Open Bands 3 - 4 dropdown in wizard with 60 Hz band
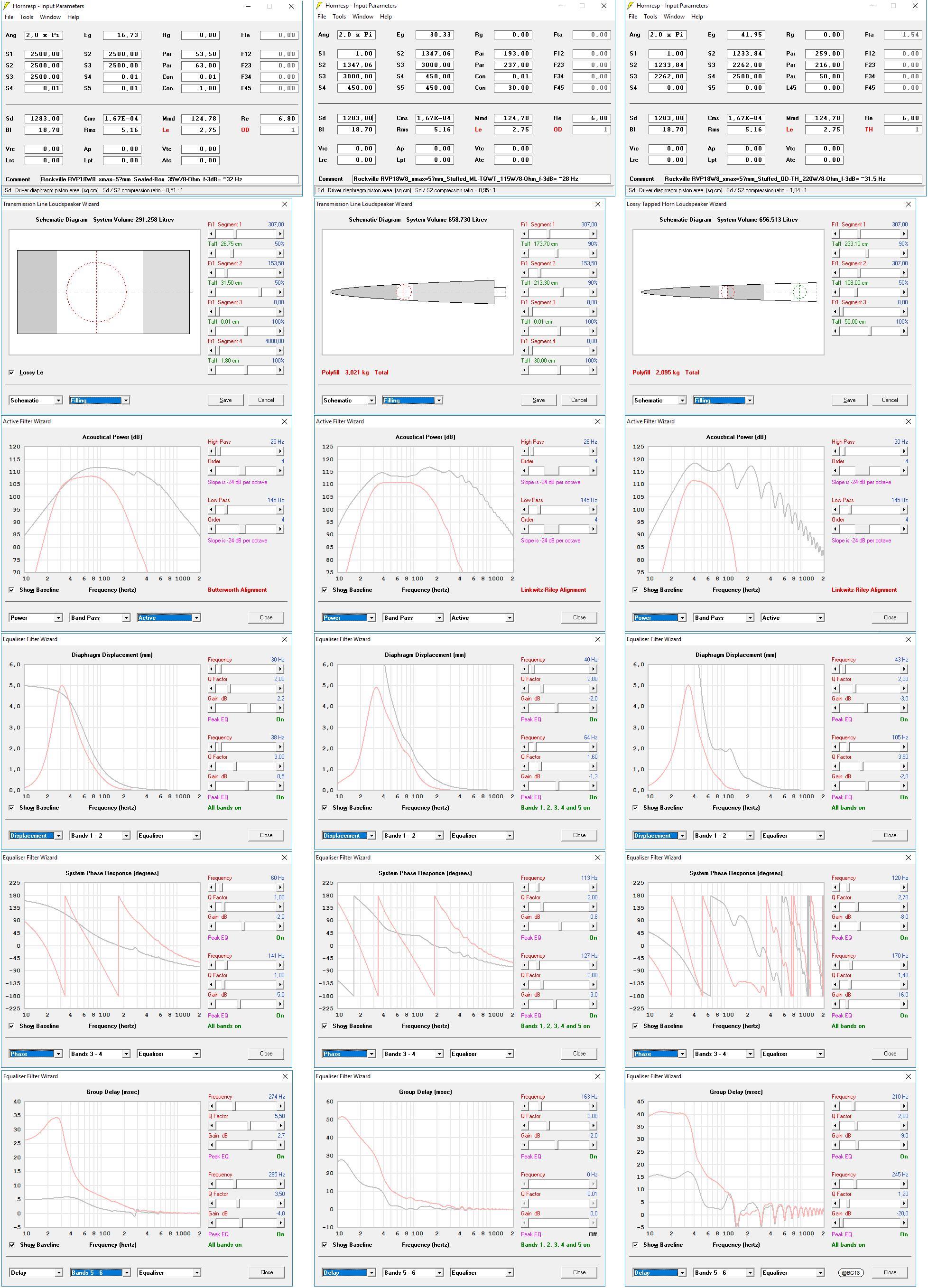 pyautogui.click(x=99, y=1054)
